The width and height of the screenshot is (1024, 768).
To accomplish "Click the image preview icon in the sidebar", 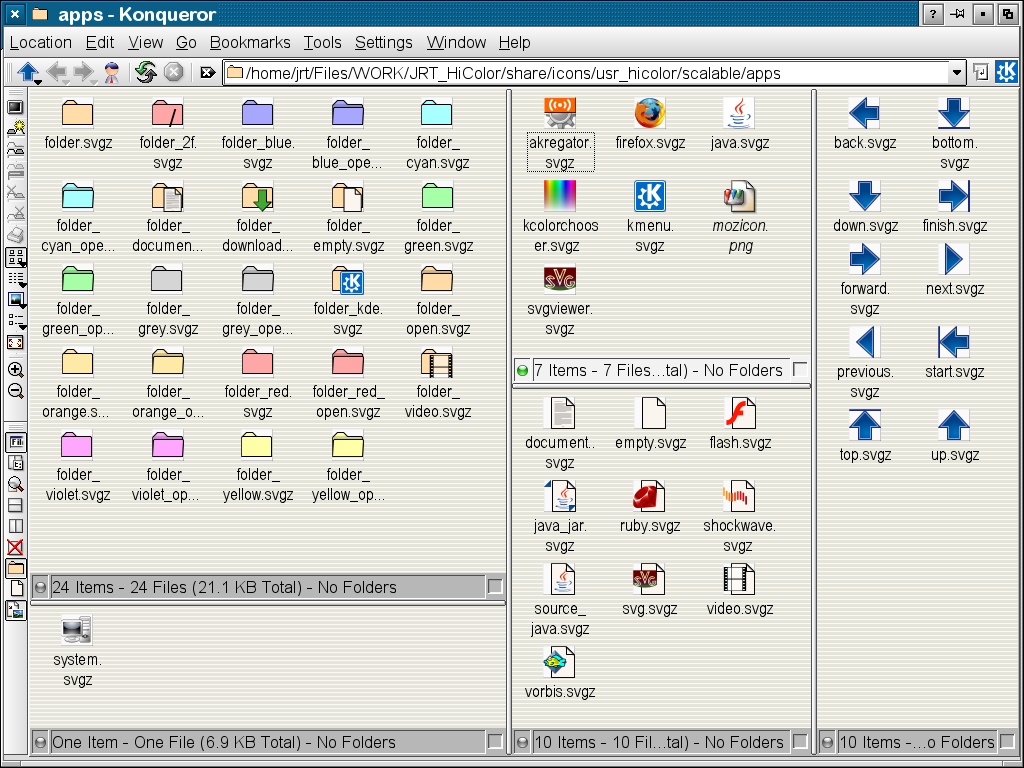I will pos(16,300).
